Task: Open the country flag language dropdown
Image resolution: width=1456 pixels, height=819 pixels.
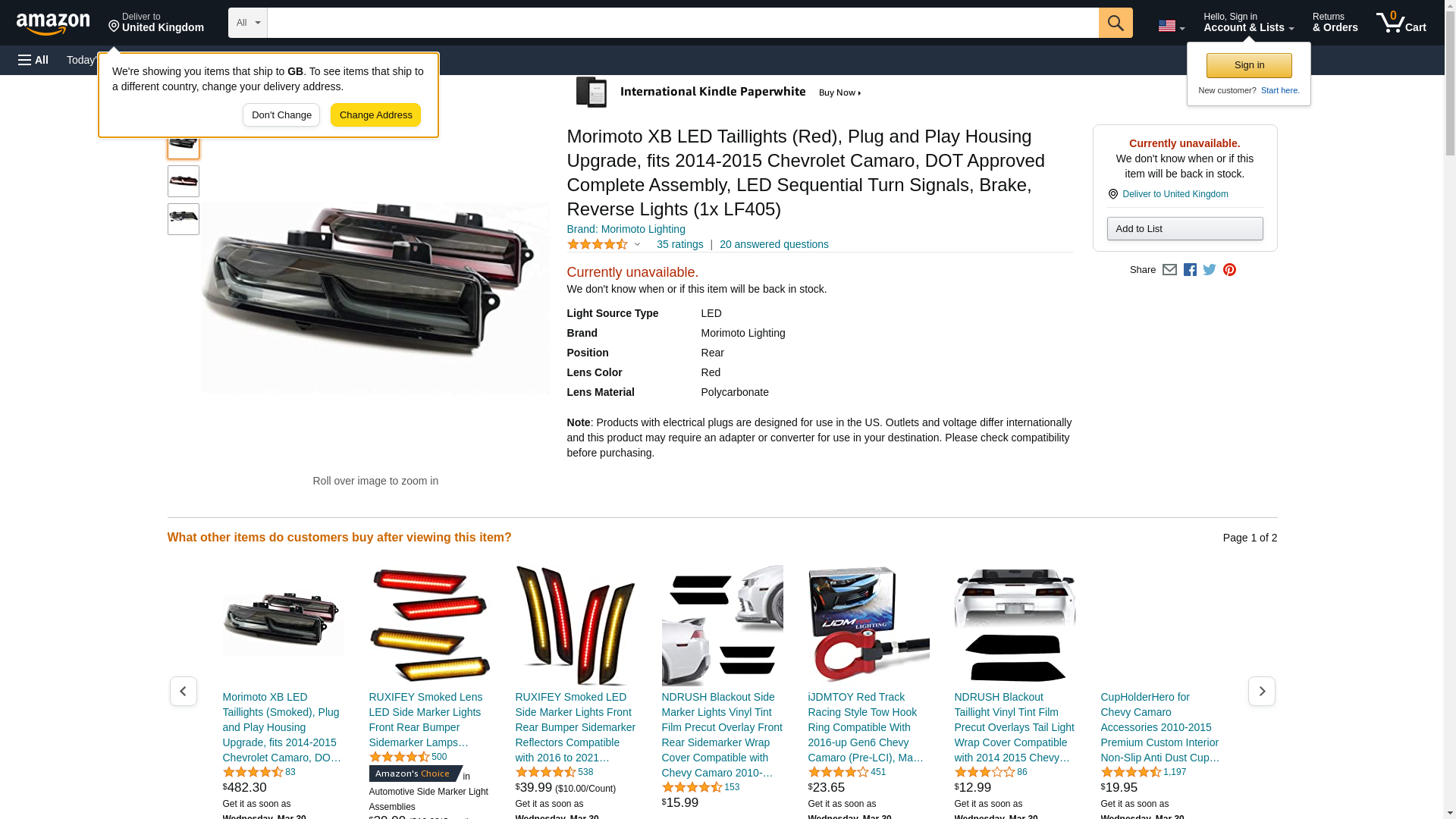Action: [x=1171, y=27]
